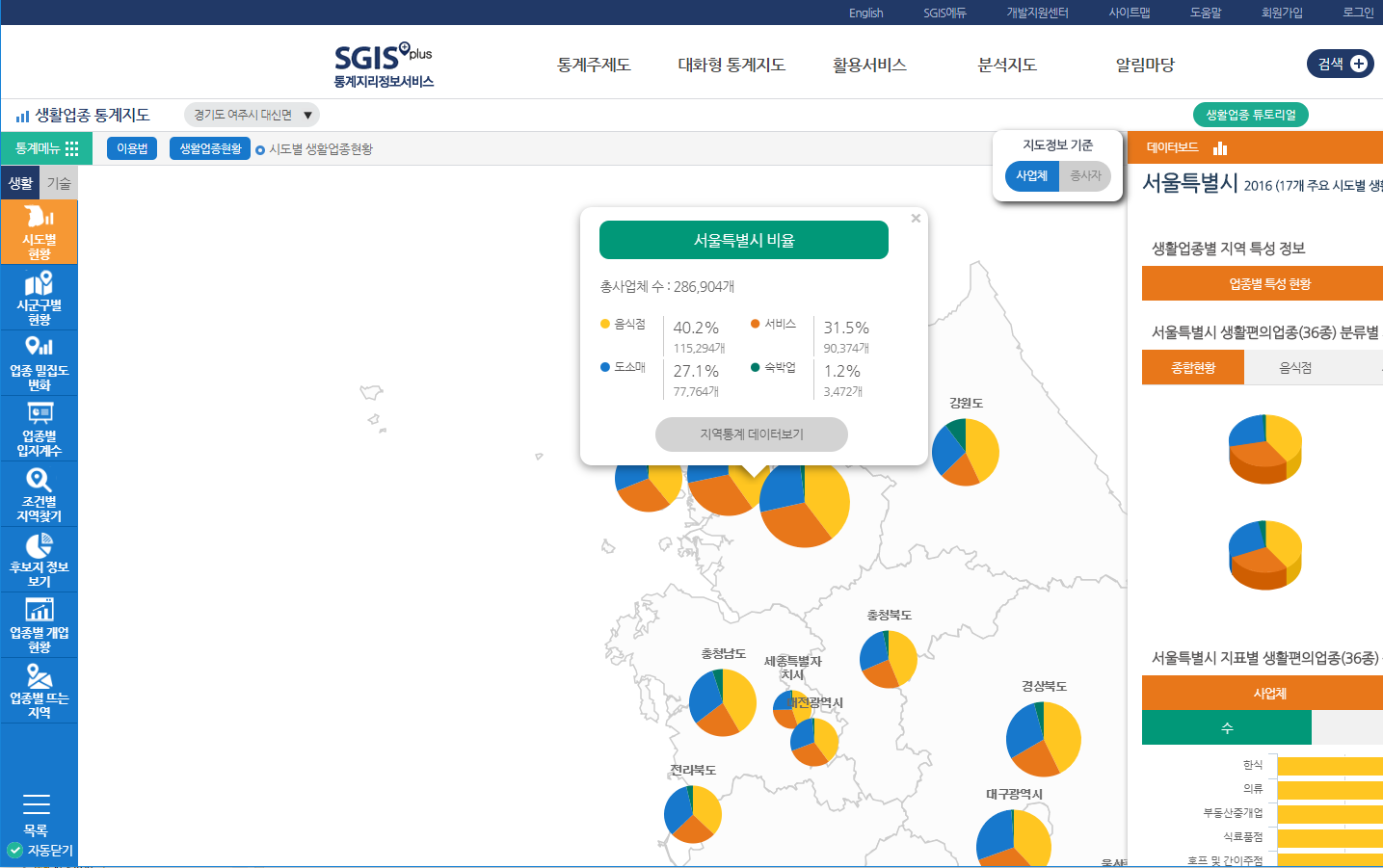Viewport: 1383px width, 868px height.
Task: Select 업종 밀집도 변화 analysis
Action: 39,362
